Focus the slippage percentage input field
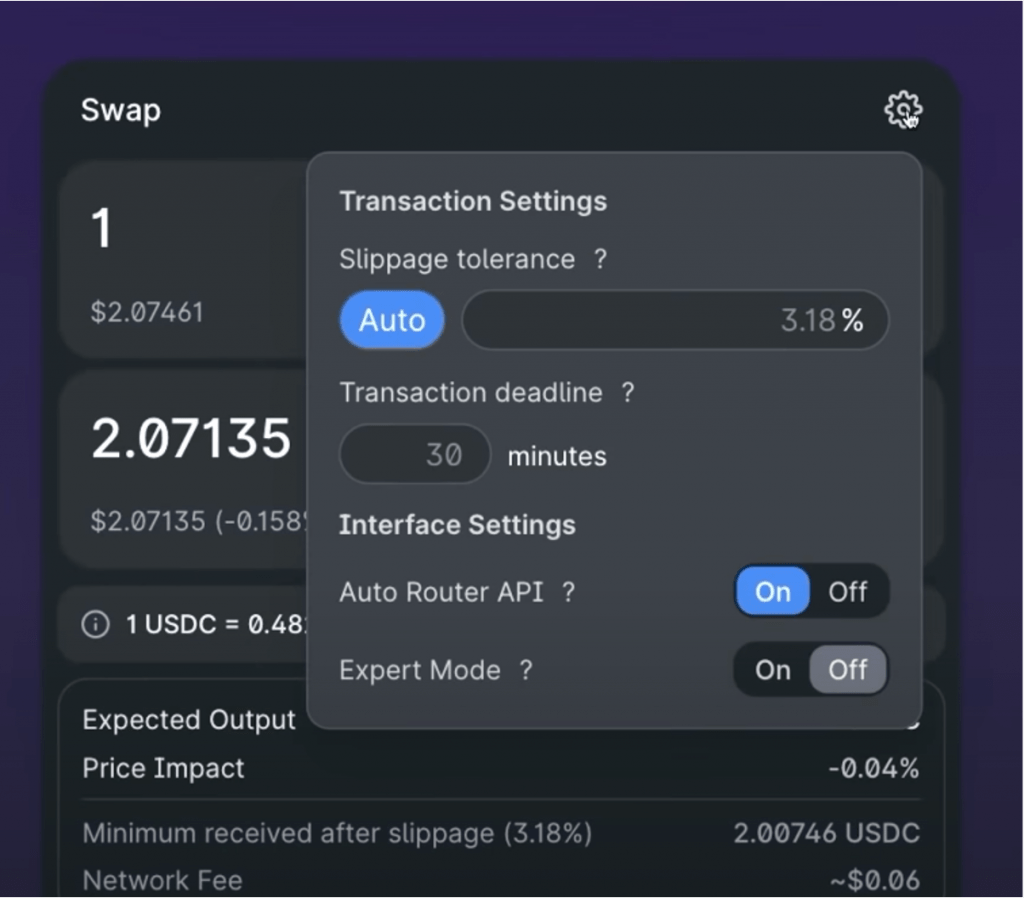The image size is (1024, 898). (660, 320)
